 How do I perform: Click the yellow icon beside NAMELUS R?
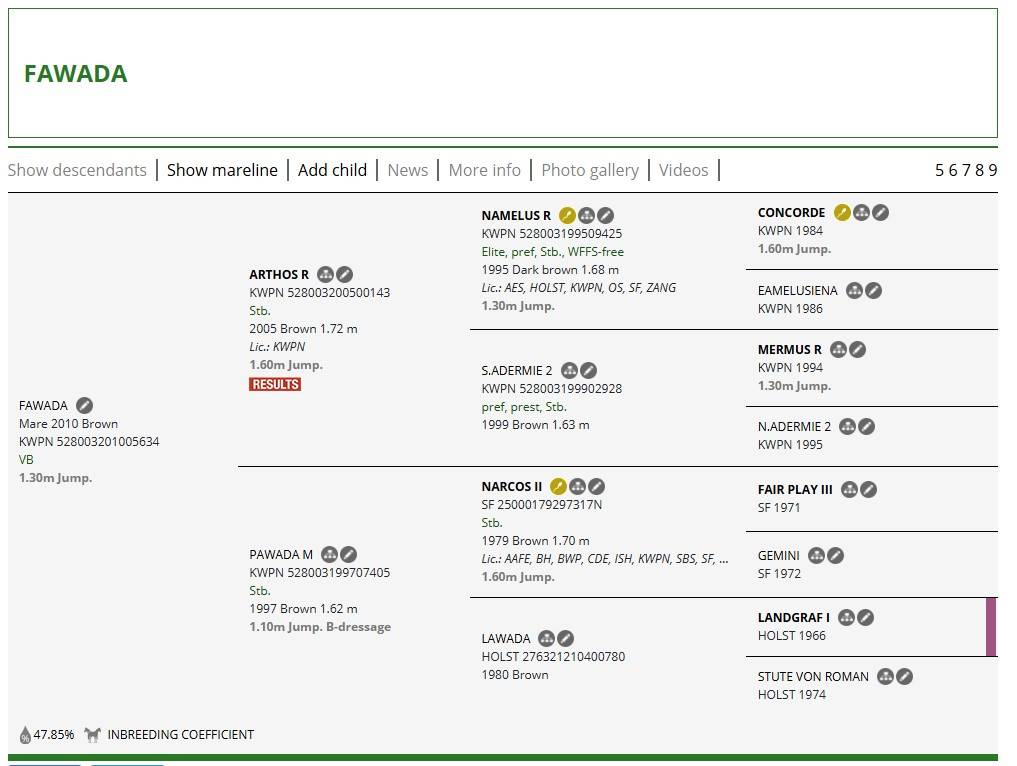pyautogui.click(x=567, y=215)
